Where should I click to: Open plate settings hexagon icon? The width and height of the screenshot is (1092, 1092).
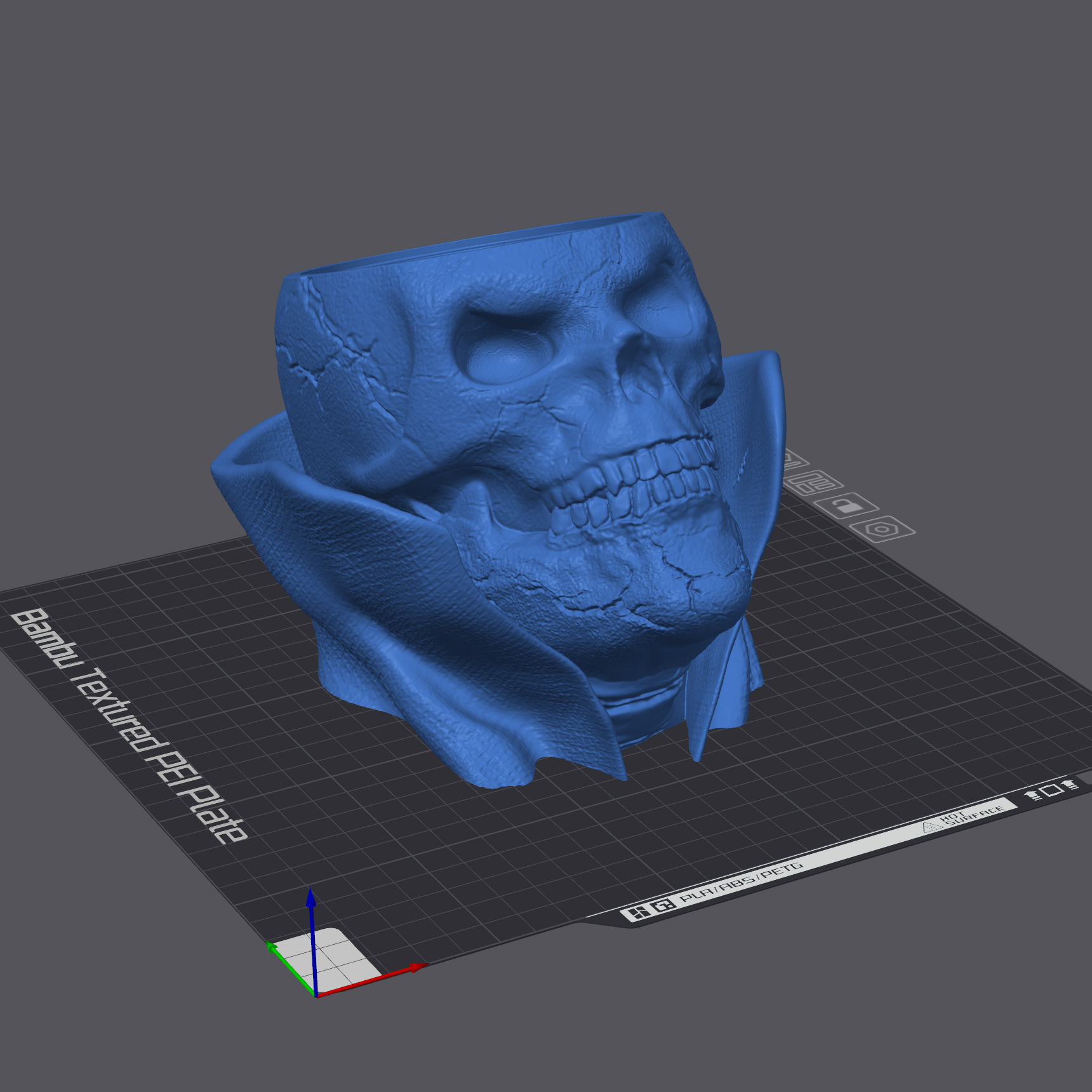point(882,529)
